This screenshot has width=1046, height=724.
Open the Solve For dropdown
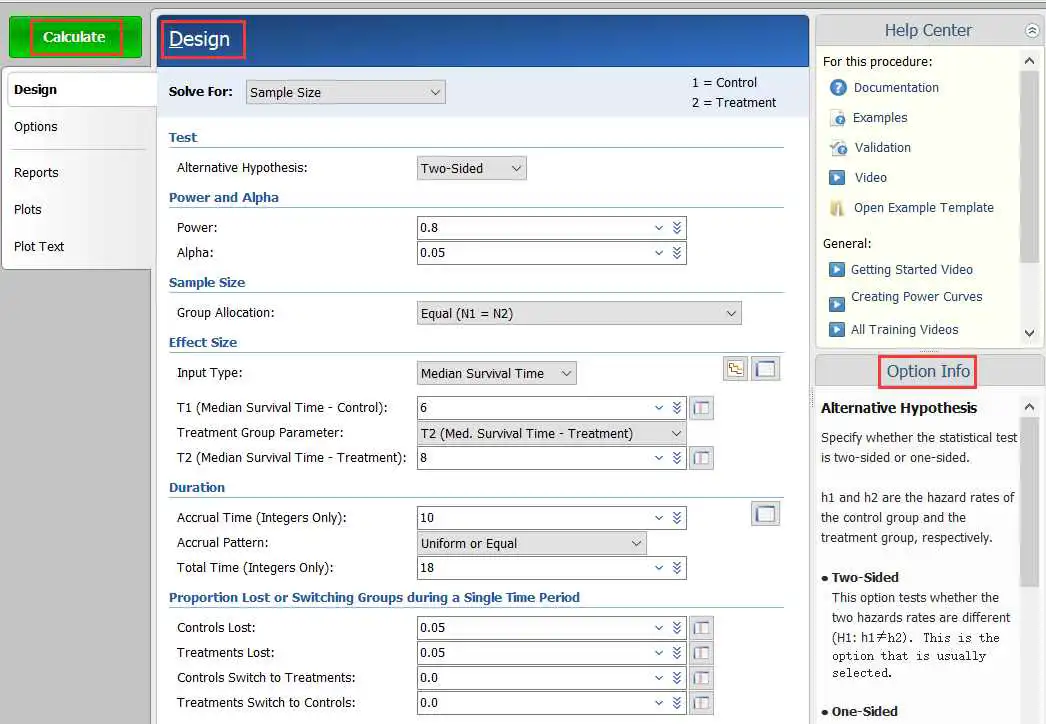[x=346, y=92]
